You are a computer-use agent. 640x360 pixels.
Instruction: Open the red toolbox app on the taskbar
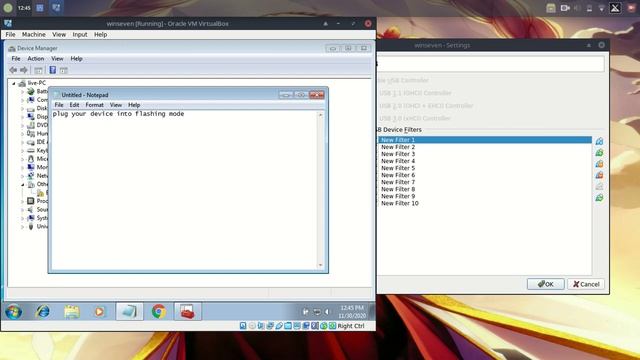coord(188,312)
